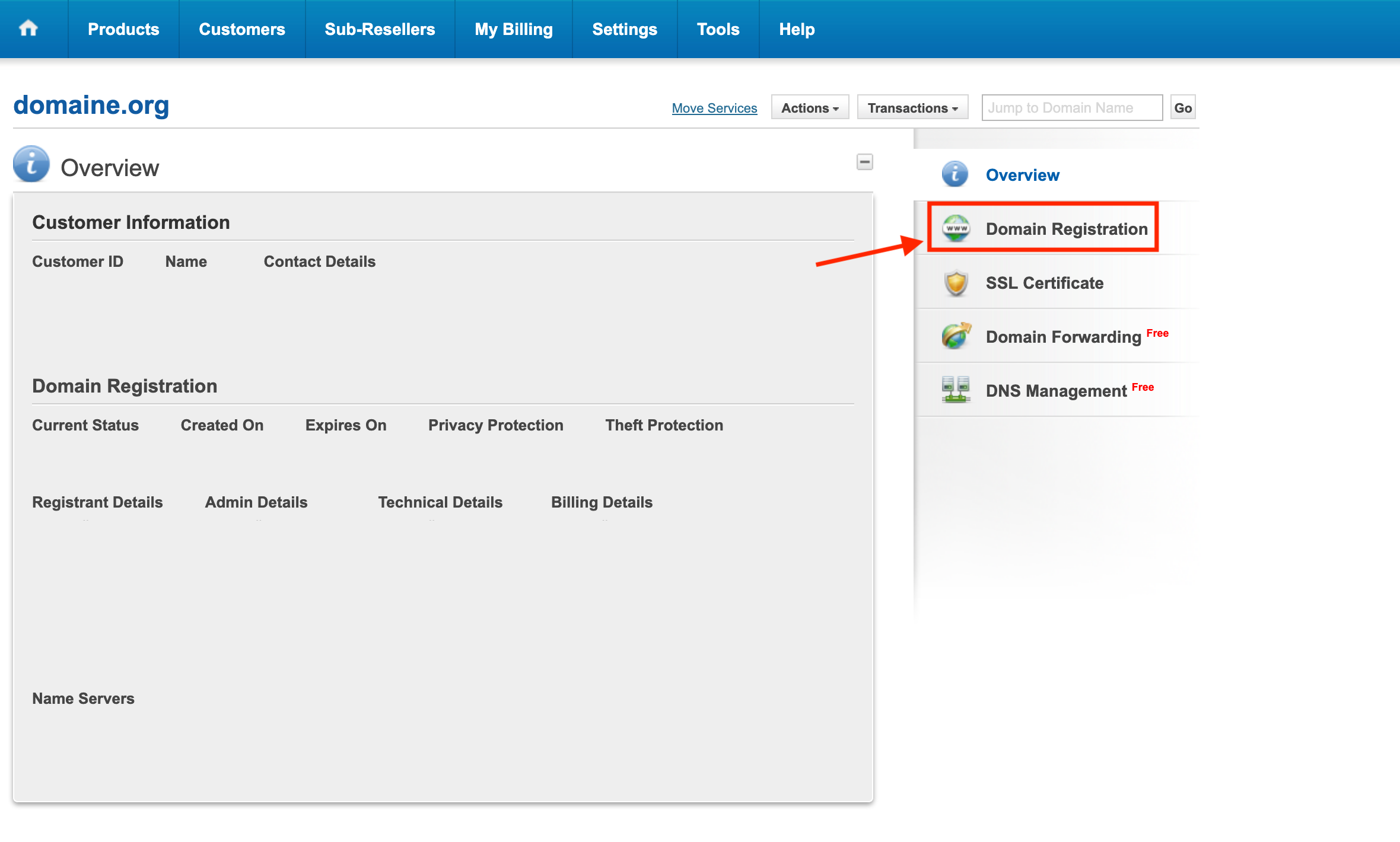Select Overview in the sidebar
1400x842 pixels.
pos(1023,175)
